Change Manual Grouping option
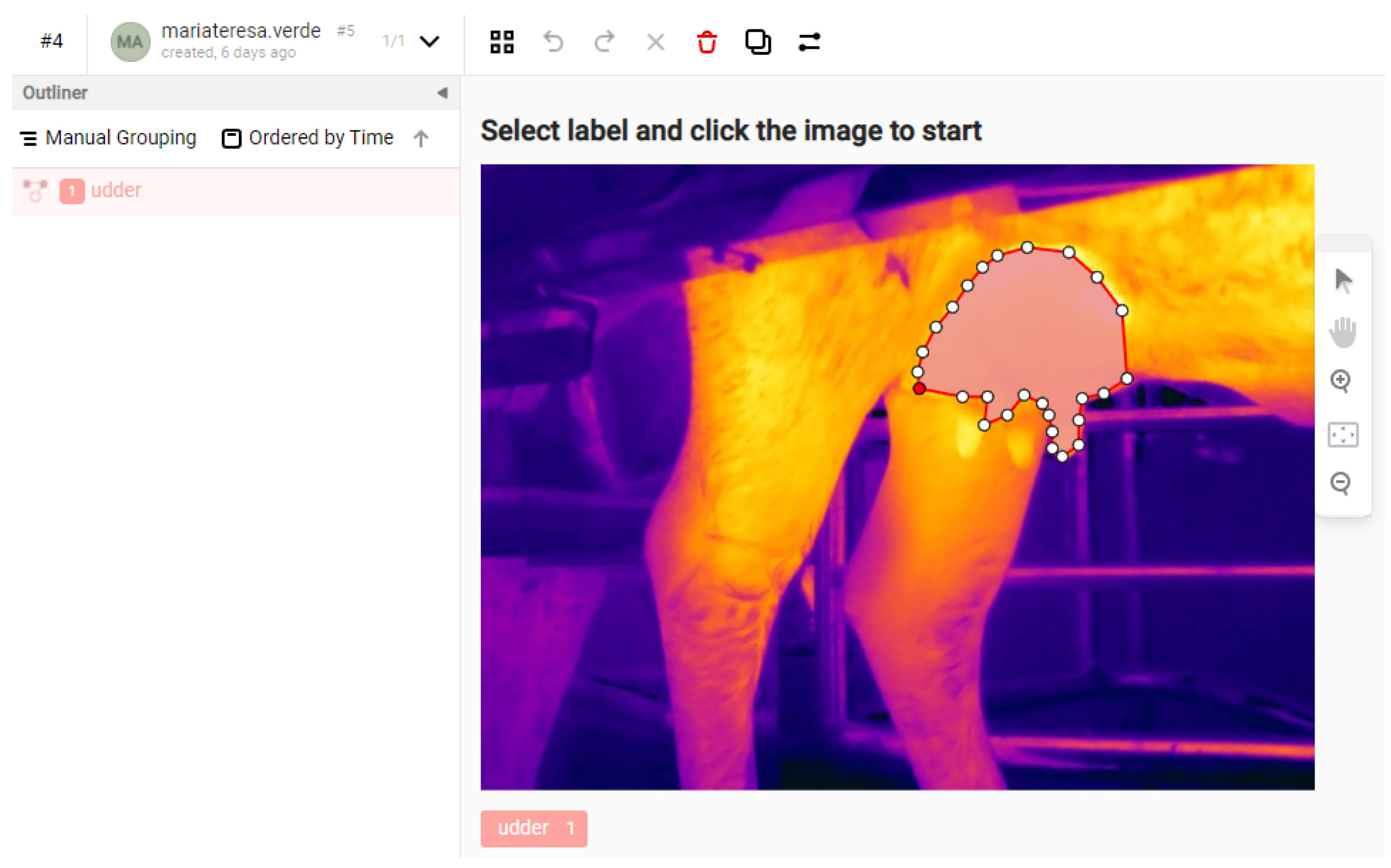Viewport: 1391px width, 868px height. coord(108,138)
